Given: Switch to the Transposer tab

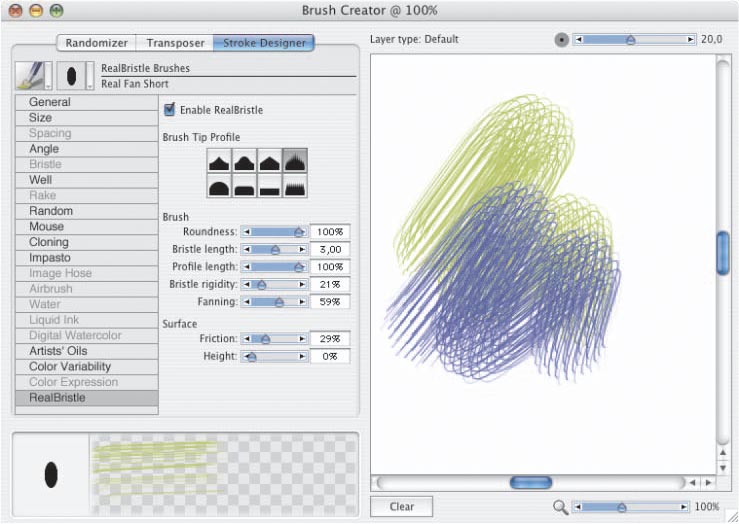Looking at the screenshot, I should pos(175,43).
